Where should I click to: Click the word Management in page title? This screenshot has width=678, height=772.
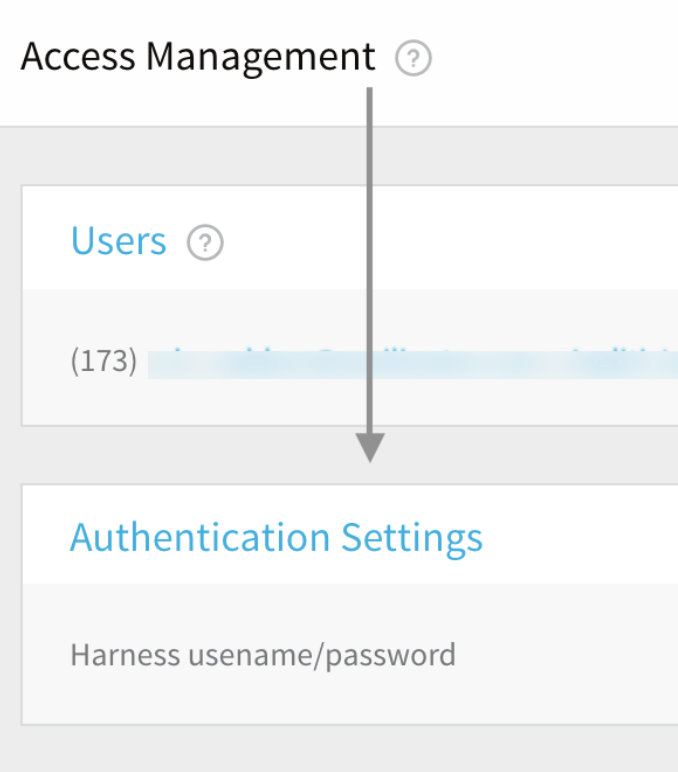click(x=261, y=59)
